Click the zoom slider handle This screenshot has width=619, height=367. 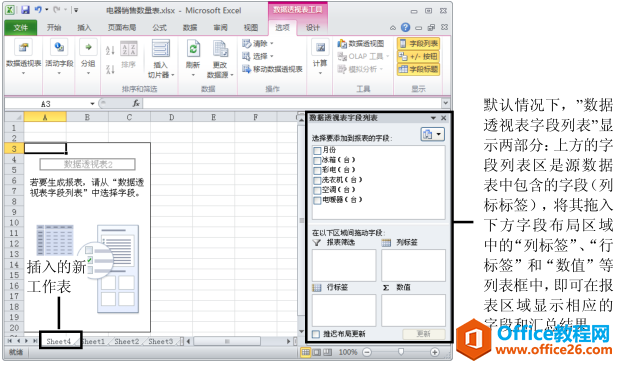tap(401, 351)
